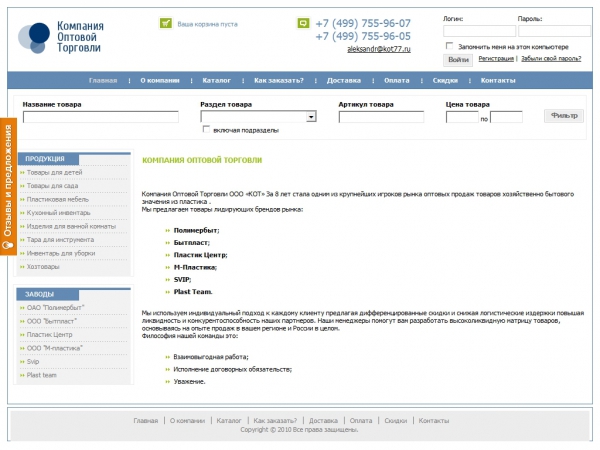Viewport: 600px width, 450px height.
Task: Go to Доставка in the top menu
Action: click(x=343, y=80)
